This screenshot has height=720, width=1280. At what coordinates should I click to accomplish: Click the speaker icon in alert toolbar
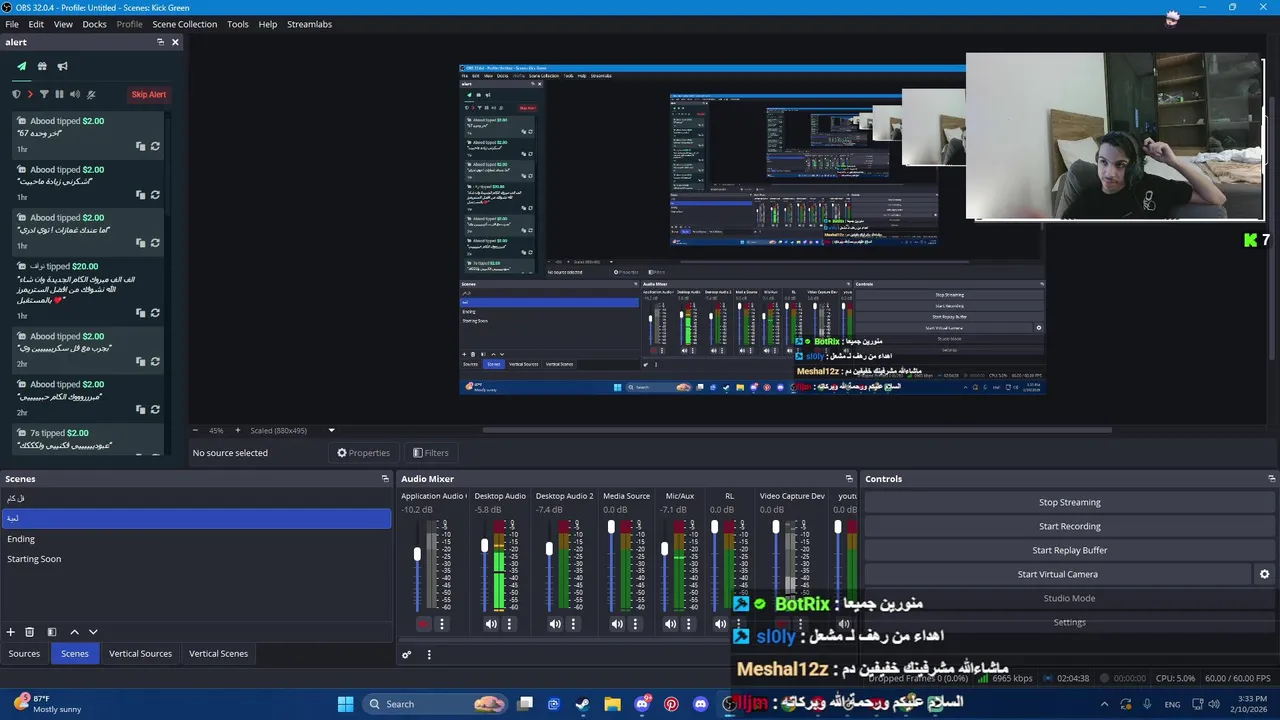75,94
